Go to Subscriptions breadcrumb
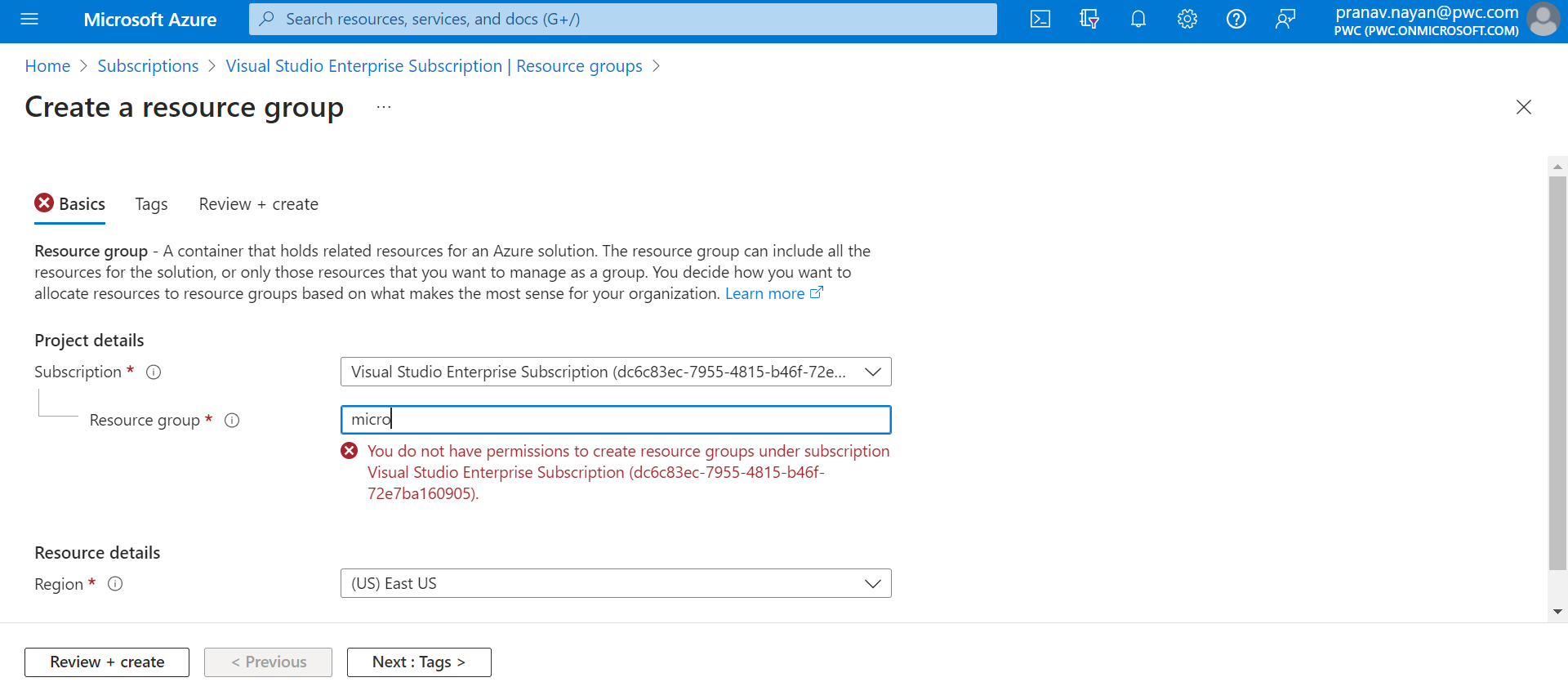 coord(148,66)
